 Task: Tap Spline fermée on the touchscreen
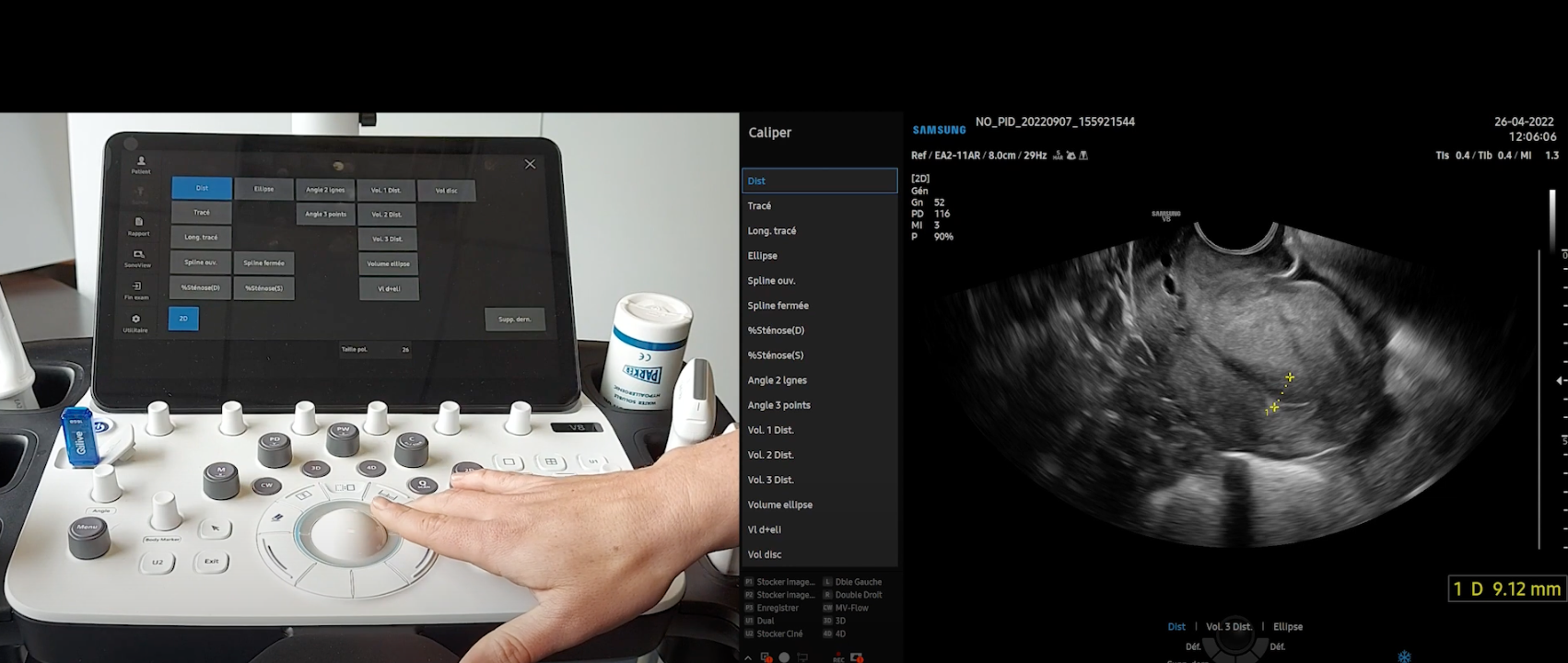(263, 263)
